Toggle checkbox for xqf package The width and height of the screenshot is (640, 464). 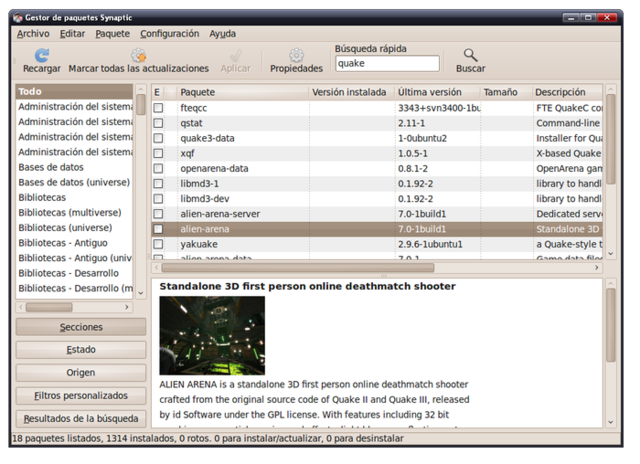(158, 153)
